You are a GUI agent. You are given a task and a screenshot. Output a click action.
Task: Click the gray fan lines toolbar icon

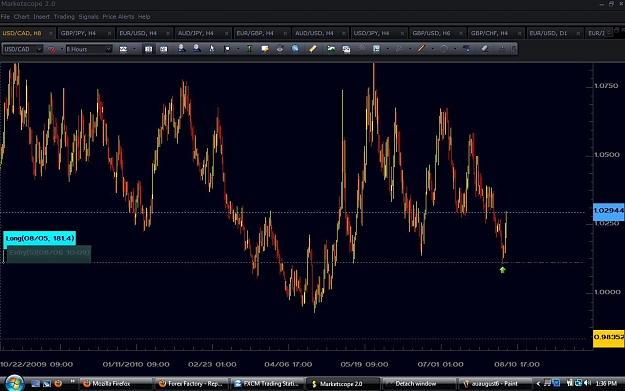[399, 49]
